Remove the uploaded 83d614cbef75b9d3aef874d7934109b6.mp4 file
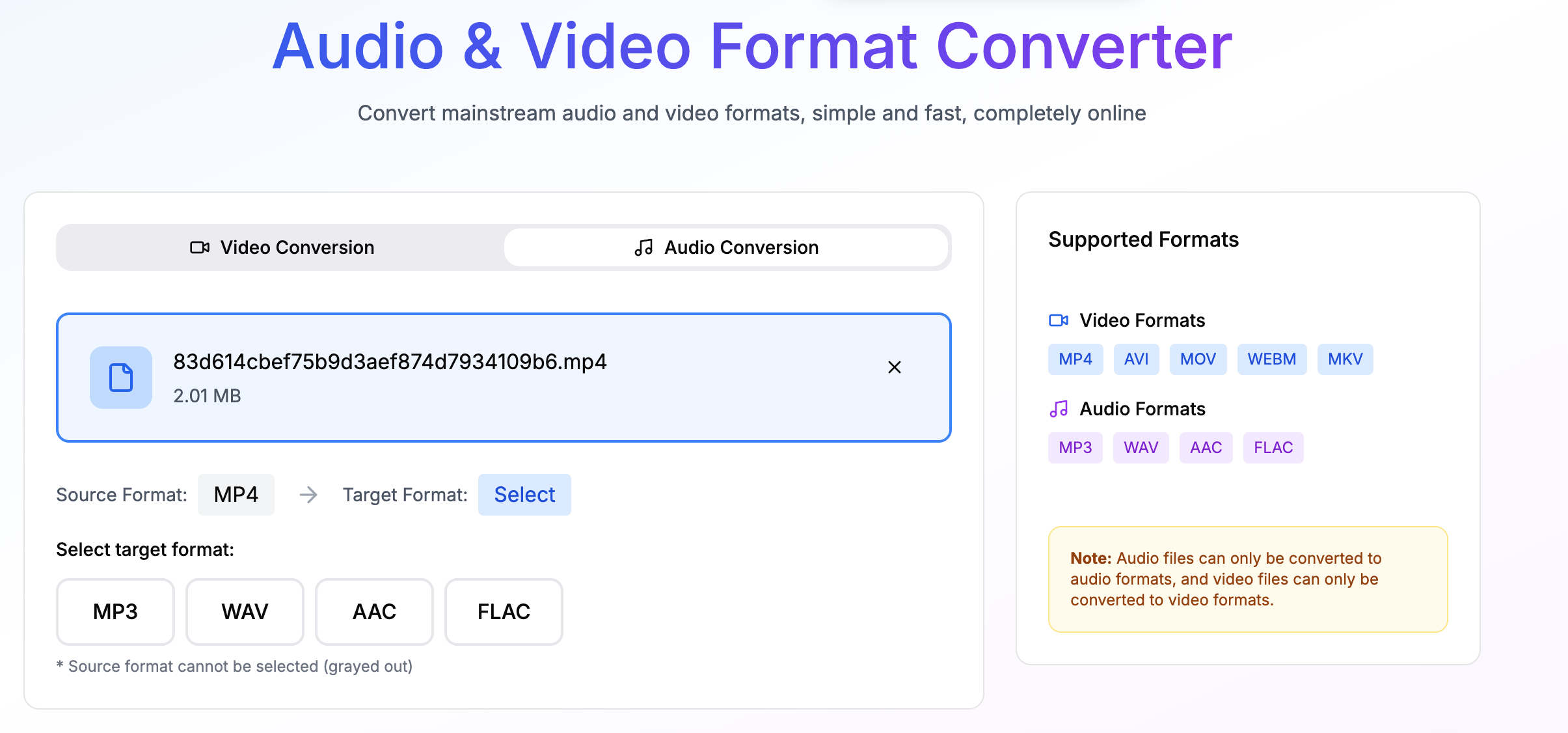 pyautogui.click(x=895, y=367)
